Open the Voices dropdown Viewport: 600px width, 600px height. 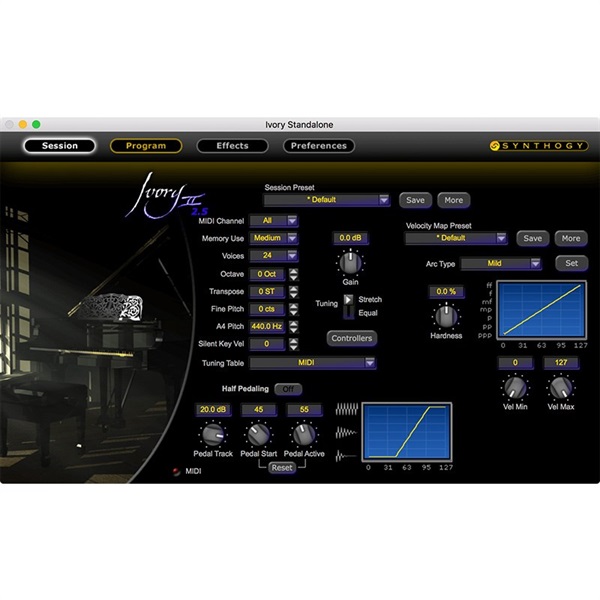pos(274,255)
